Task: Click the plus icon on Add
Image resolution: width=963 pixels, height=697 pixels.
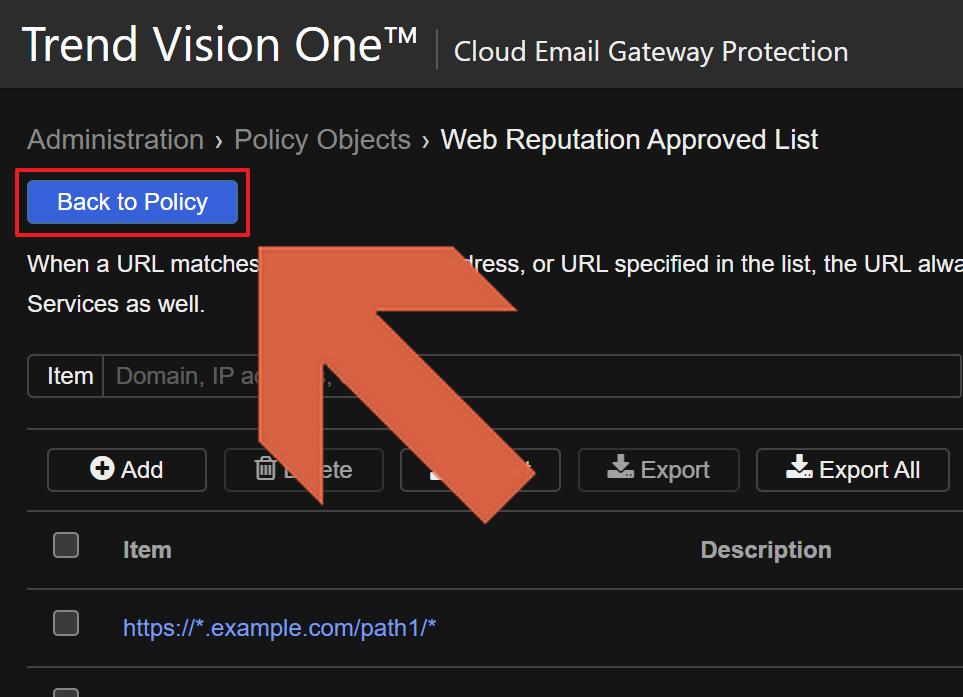Action: [102, 469]
